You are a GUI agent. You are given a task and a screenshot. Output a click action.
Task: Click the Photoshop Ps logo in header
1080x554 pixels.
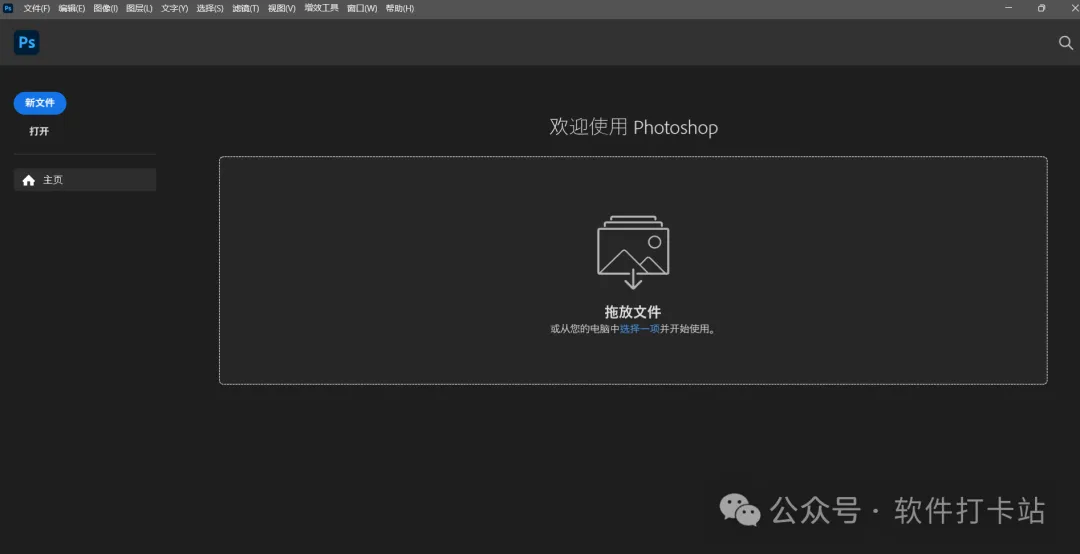click(26, 43)
